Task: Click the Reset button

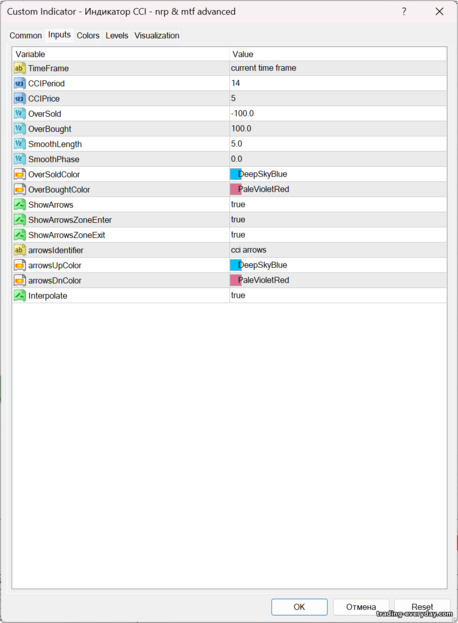Action: coord(422,607)
